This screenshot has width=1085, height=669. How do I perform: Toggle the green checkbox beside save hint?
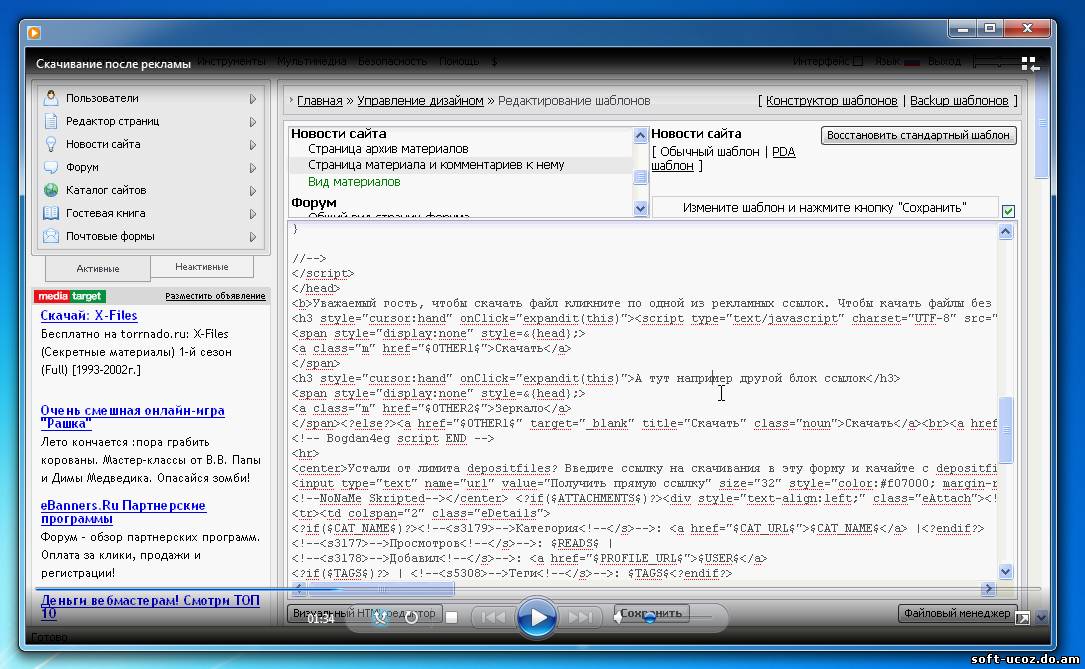(x=1008, y=211)
